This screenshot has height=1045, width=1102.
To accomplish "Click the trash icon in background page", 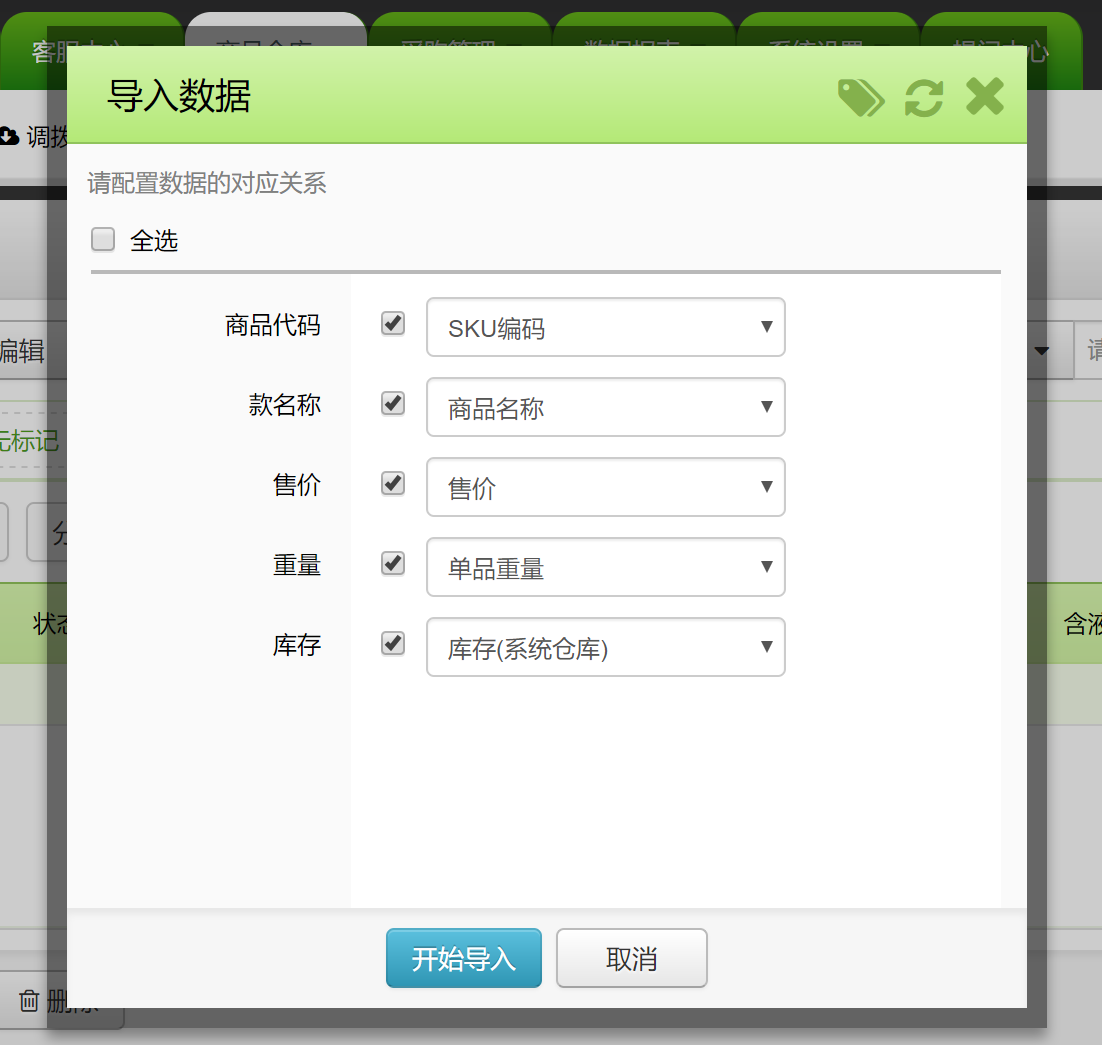I will coord(29,1001).
